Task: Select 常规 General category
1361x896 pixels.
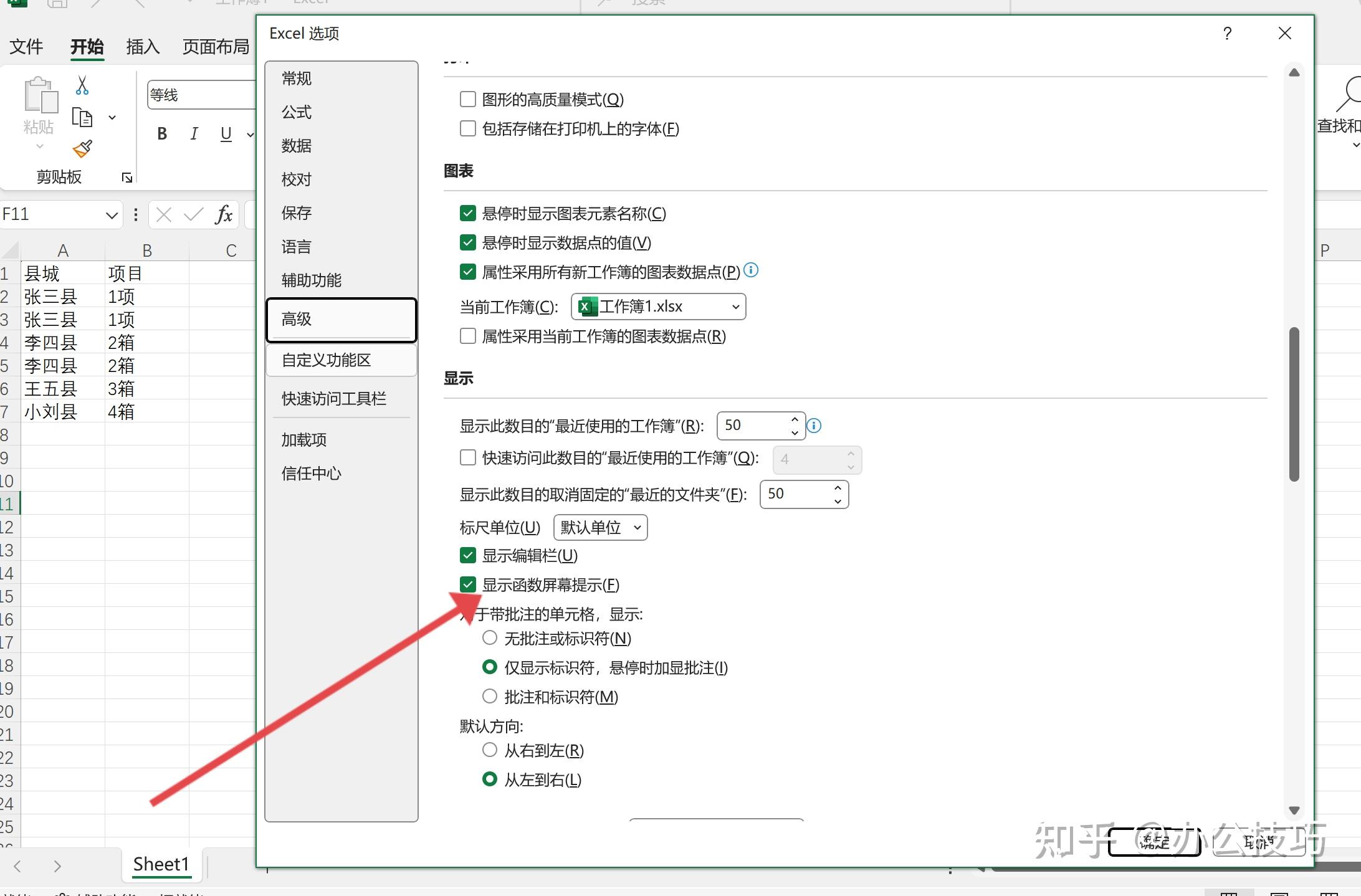Action: click(341, 79)
